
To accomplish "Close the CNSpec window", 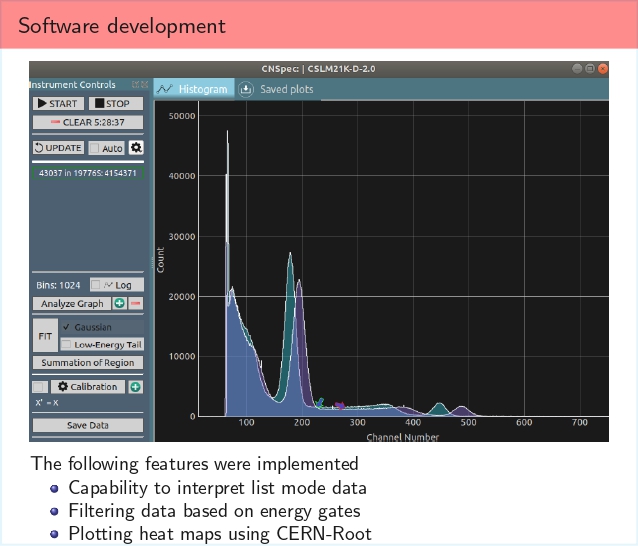I will click(x=603, y=69).
